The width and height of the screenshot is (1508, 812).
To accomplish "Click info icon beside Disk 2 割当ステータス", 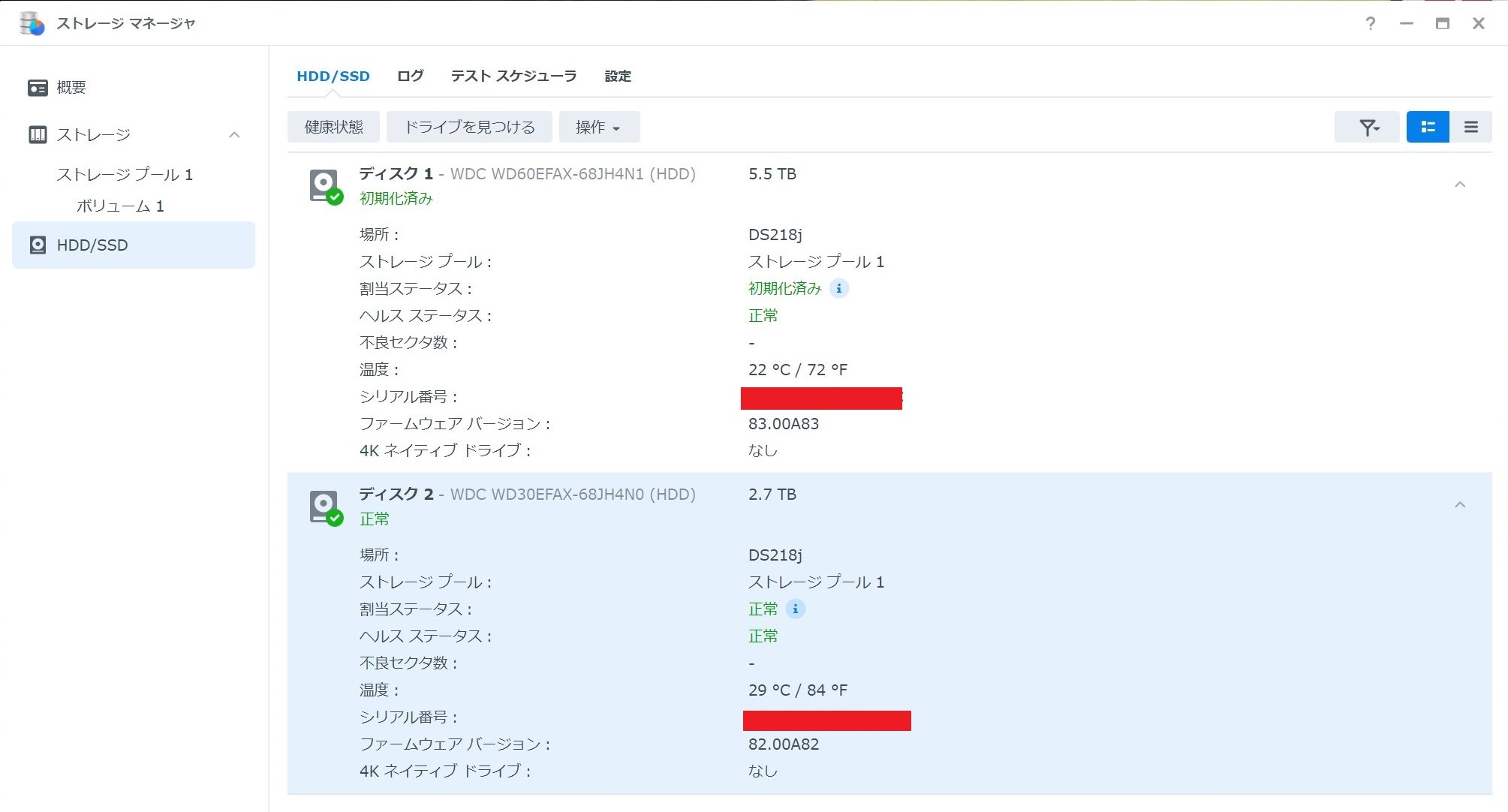I will pos(796,609).
